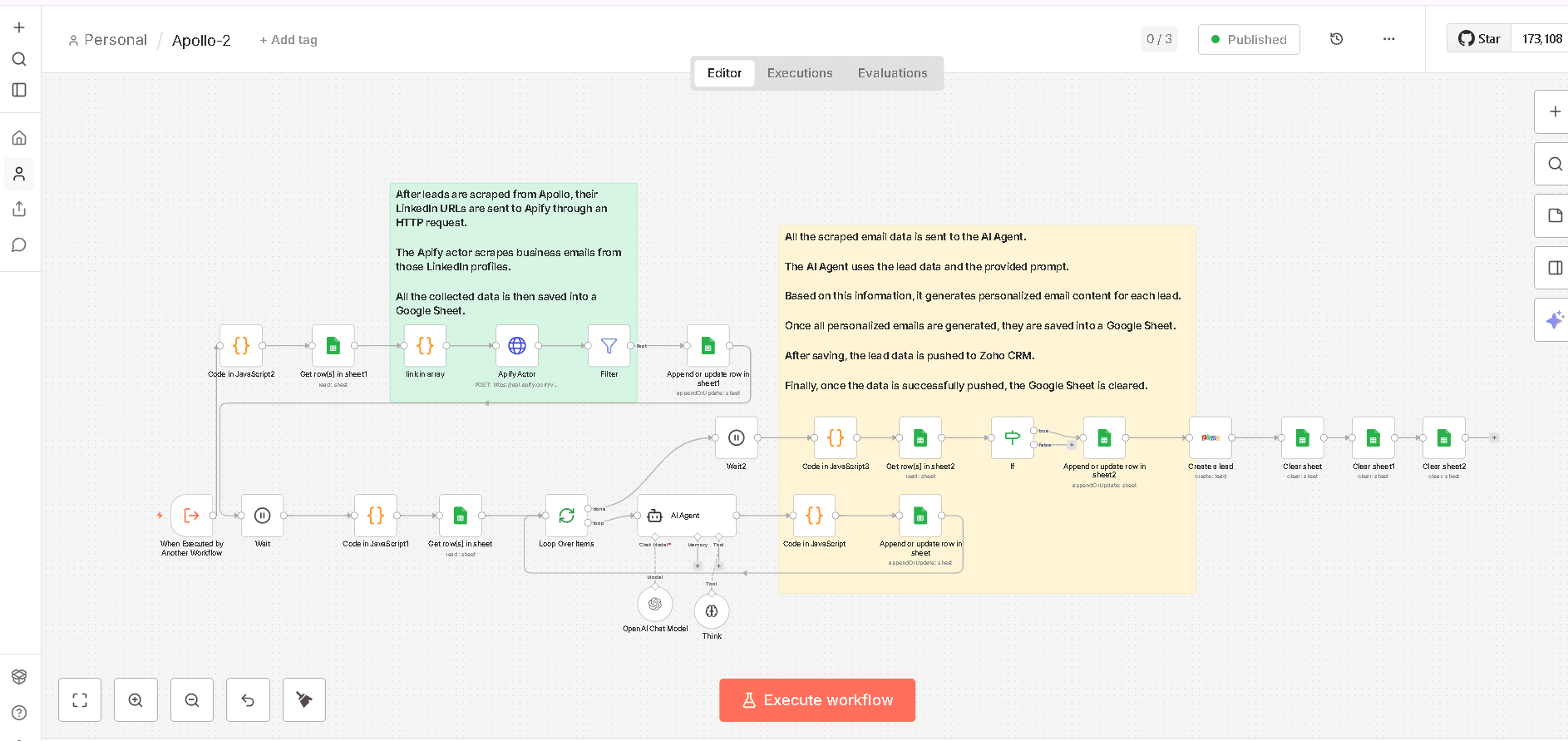The height and width of the screenshot is (741, 1568).
Task: Open the Executions tab
Action: coord(799,73)
